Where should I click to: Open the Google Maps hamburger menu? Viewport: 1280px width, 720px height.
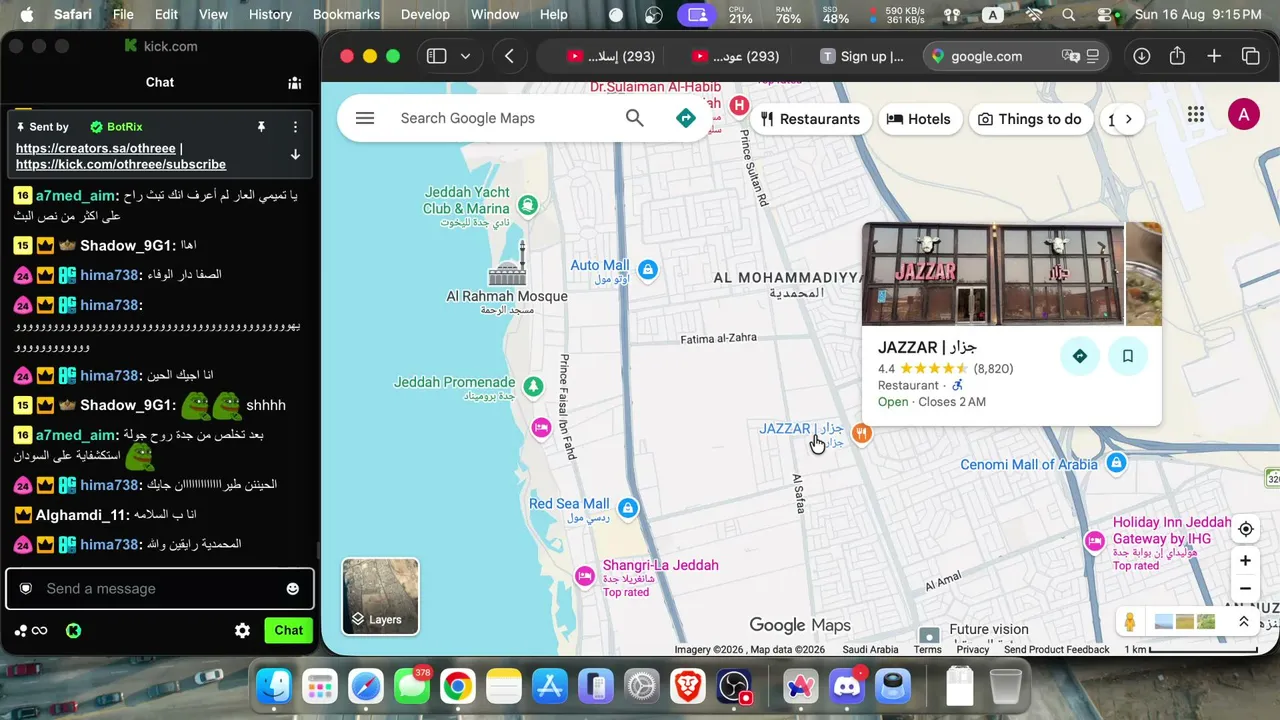point(365,118)
